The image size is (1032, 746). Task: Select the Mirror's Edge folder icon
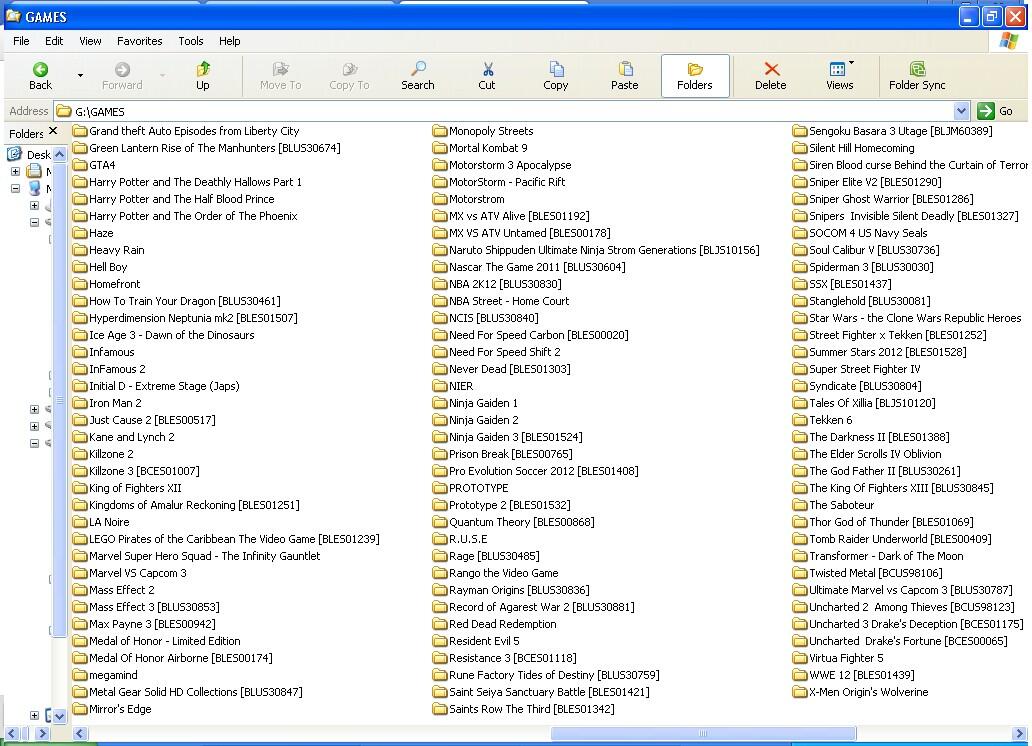(x=80, y=709)
